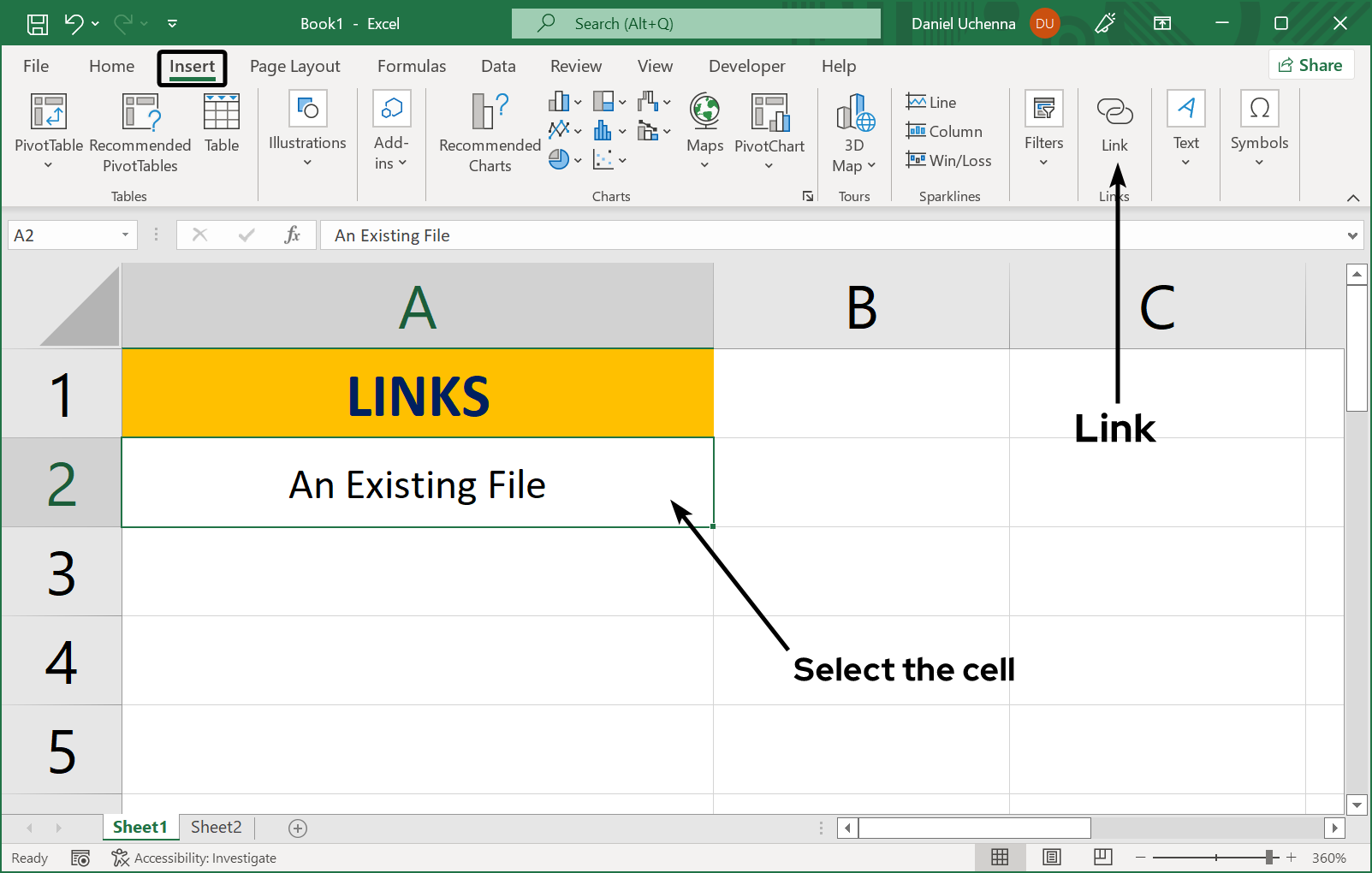Enable Normal view in the status bar
1372x873 pixels.
[x=1000, y=857]
